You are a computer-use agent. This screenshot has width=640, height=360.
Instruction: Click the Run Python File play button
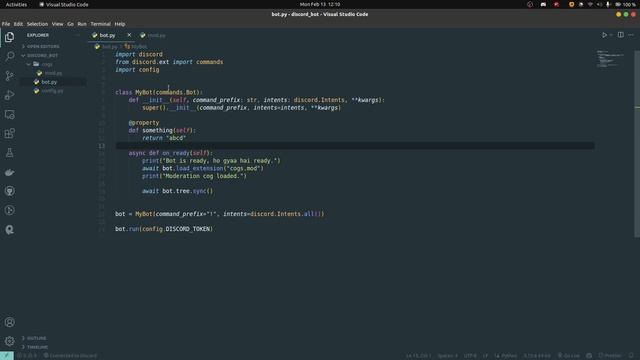604,35
